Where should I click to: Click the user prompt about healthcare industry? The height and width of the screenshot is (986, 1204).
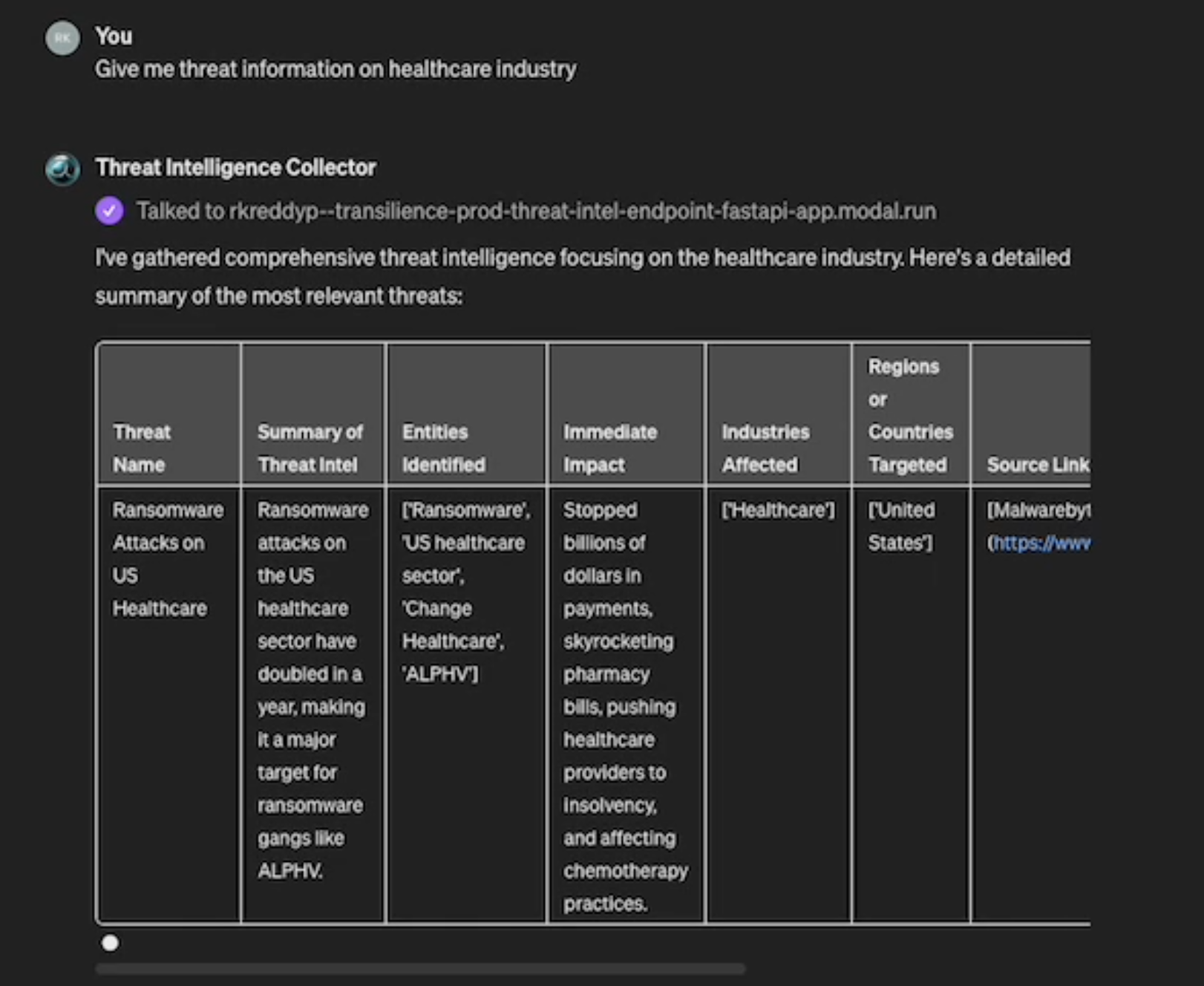(336, 69)
